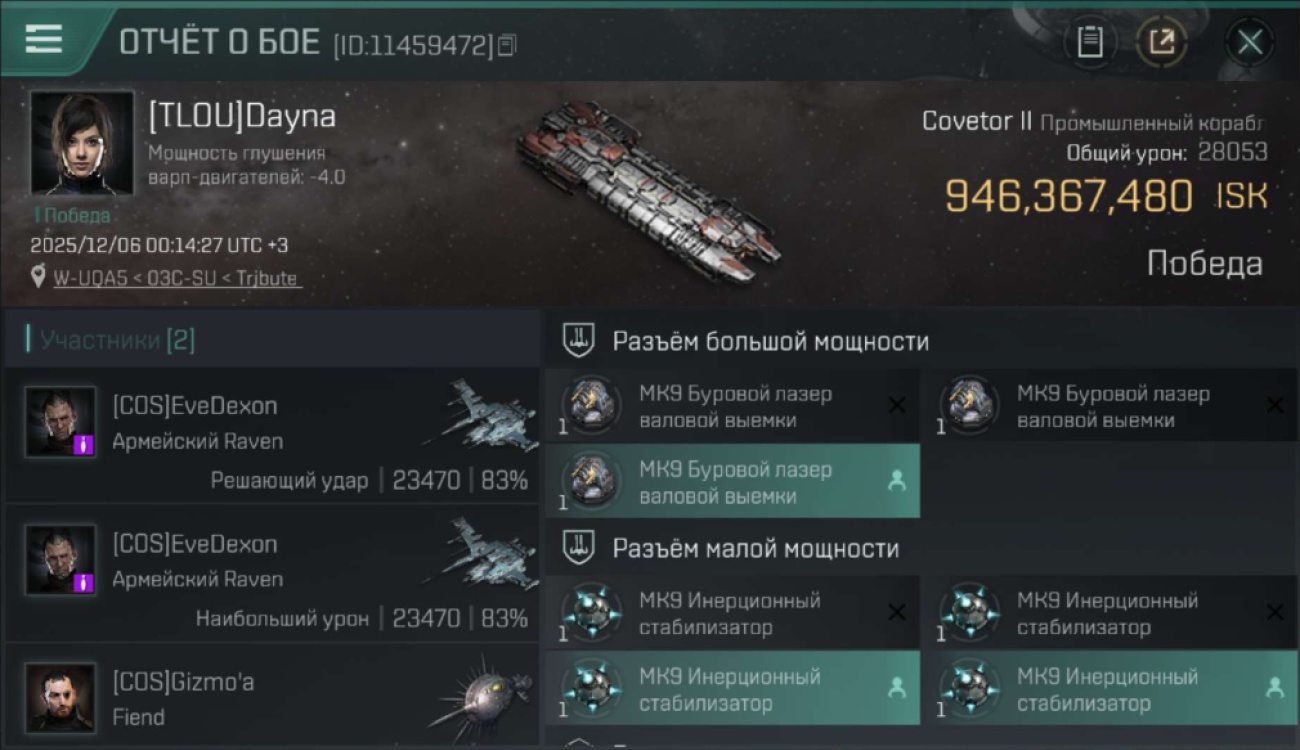The height and width of the screenshot is (750, 1300).
Task: Click Разъём большой мощности slot icon
Action: [x=578, y=340]
